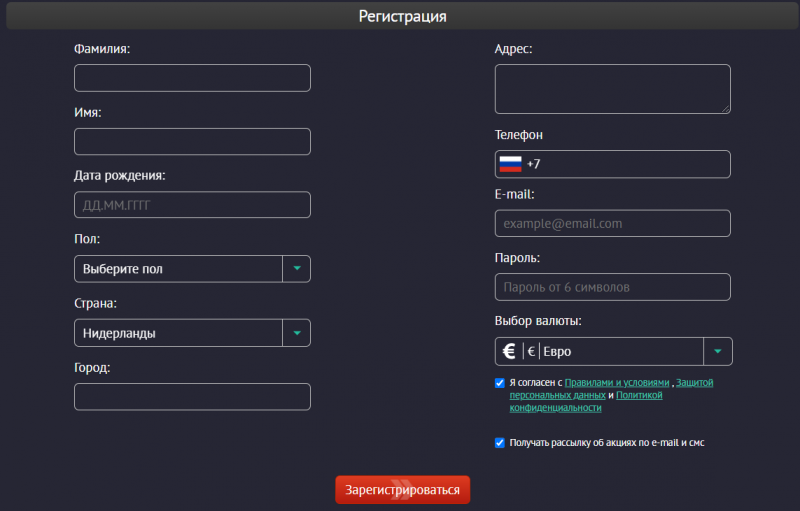Click the address textarea resize handle
The height and width of the screenshot is (511, 800).
pyautogui.click(x=726, y=109)
